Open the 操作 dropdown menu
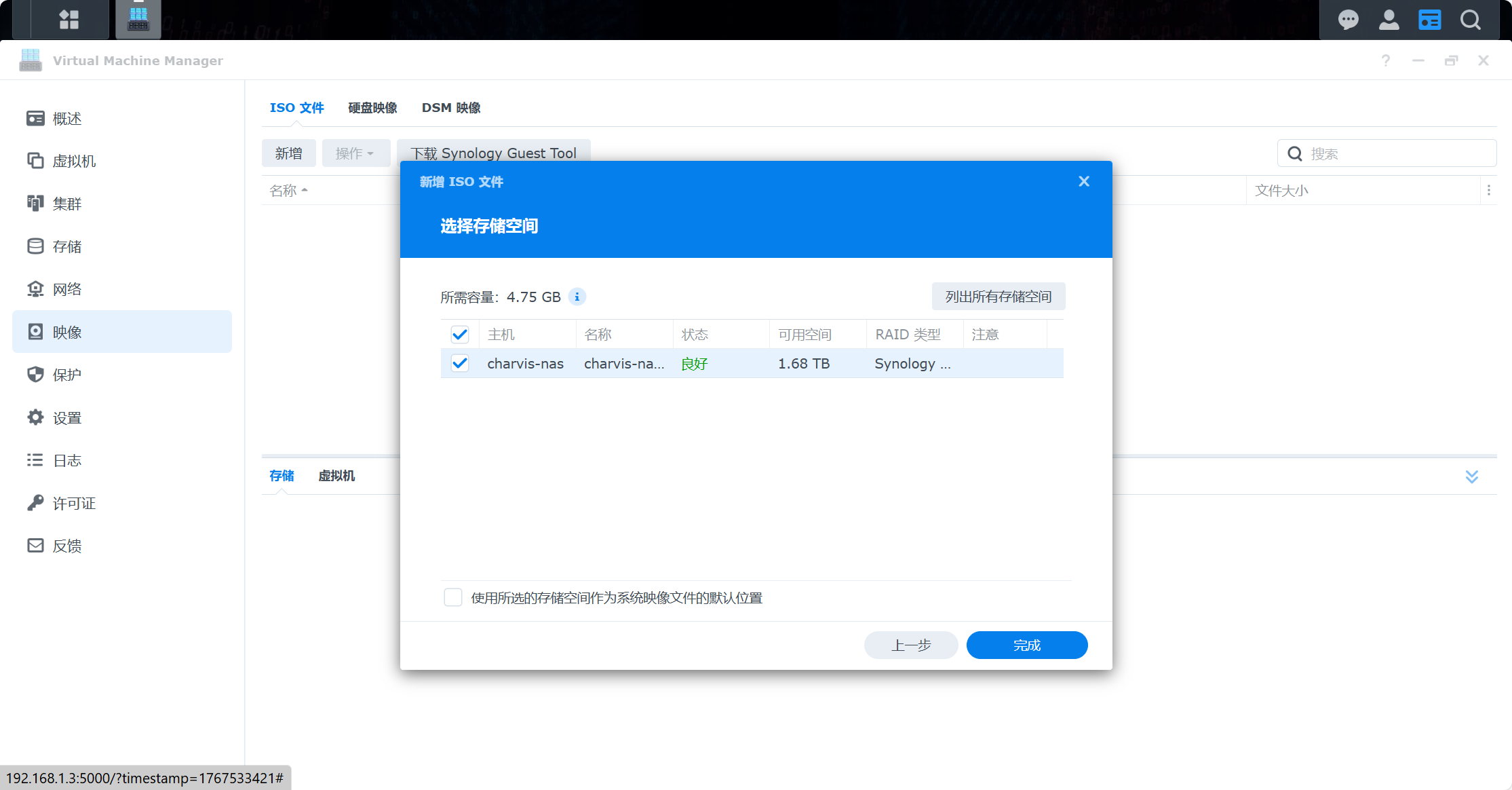The height and width of the screenshot is (790, 1512). point(355,153)
